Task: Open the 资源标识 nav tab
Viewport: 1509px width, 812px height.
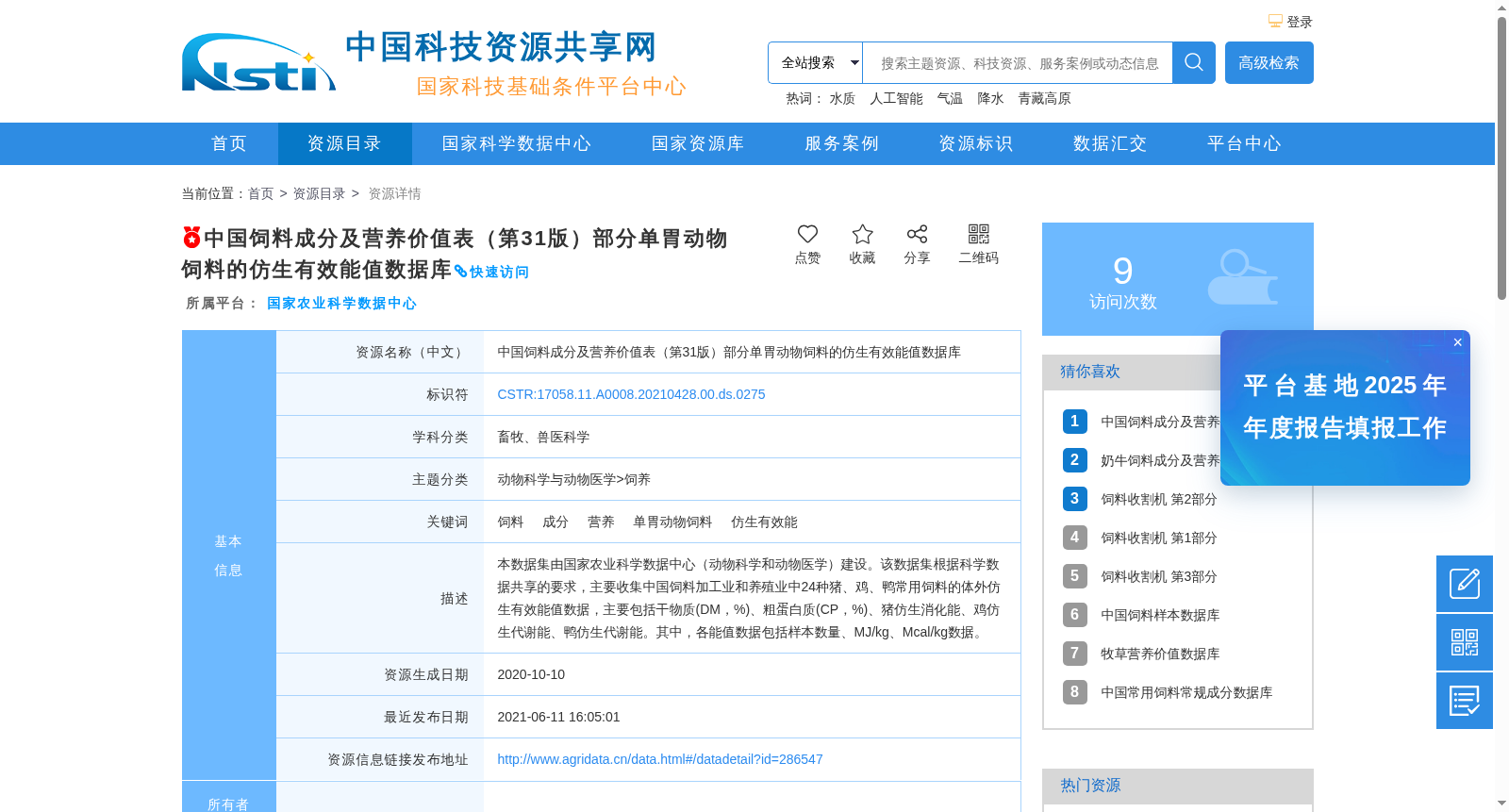Action: (975, 143)
